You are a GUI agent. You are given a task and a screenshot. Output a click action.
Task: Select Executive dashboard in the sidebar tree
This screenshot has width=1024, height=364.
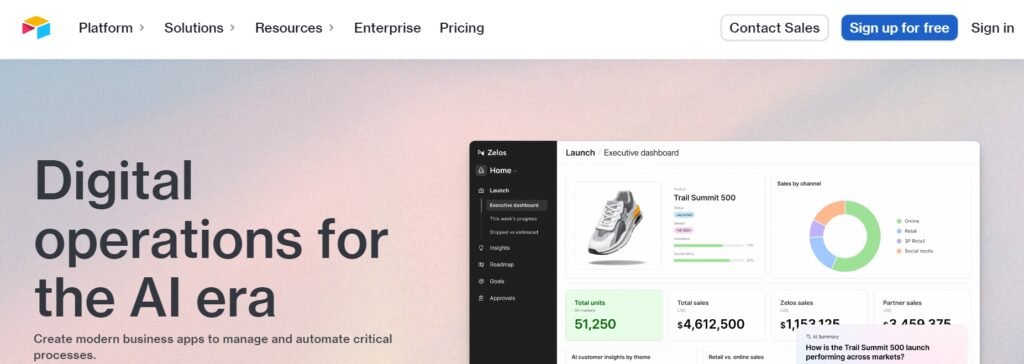click(x=514, y=205)
